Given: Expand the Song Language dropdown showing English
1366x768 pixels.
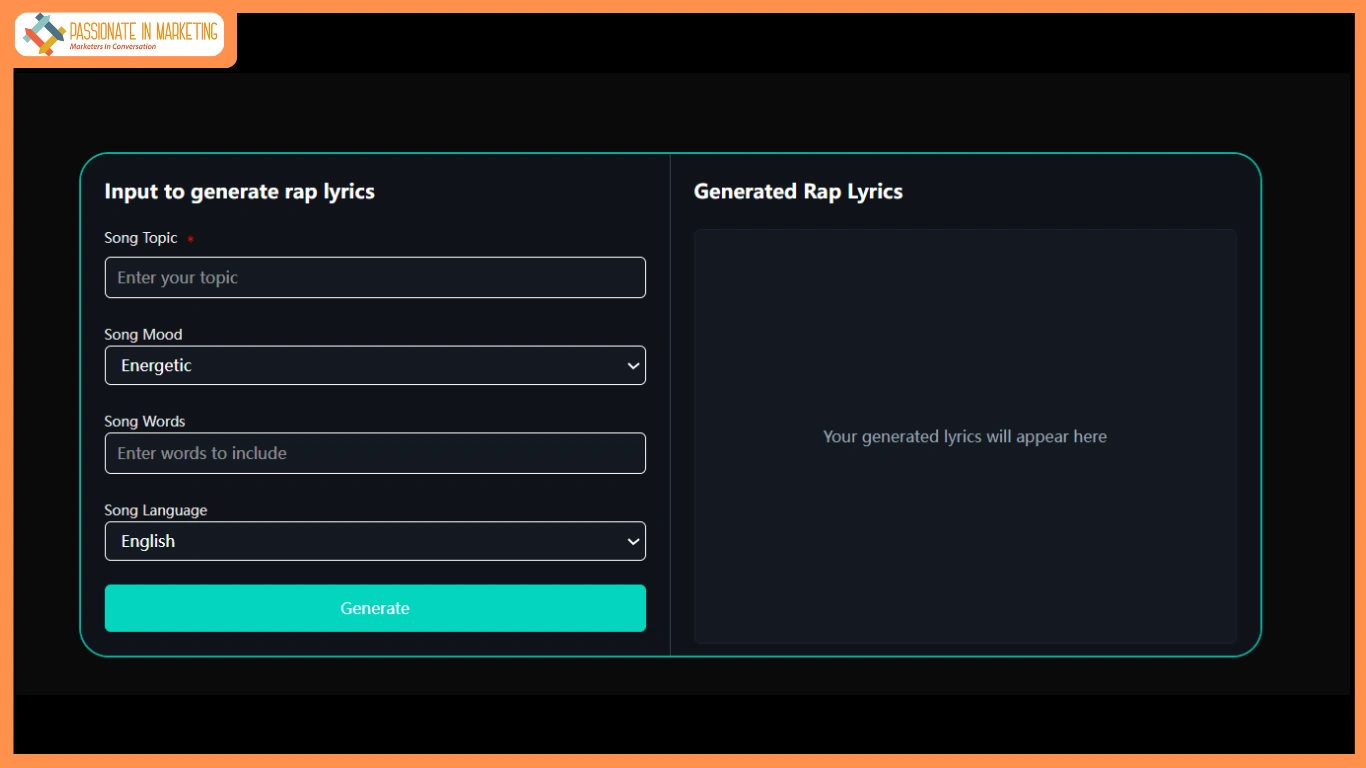Looking at the screenshot, I should [360, 541].
